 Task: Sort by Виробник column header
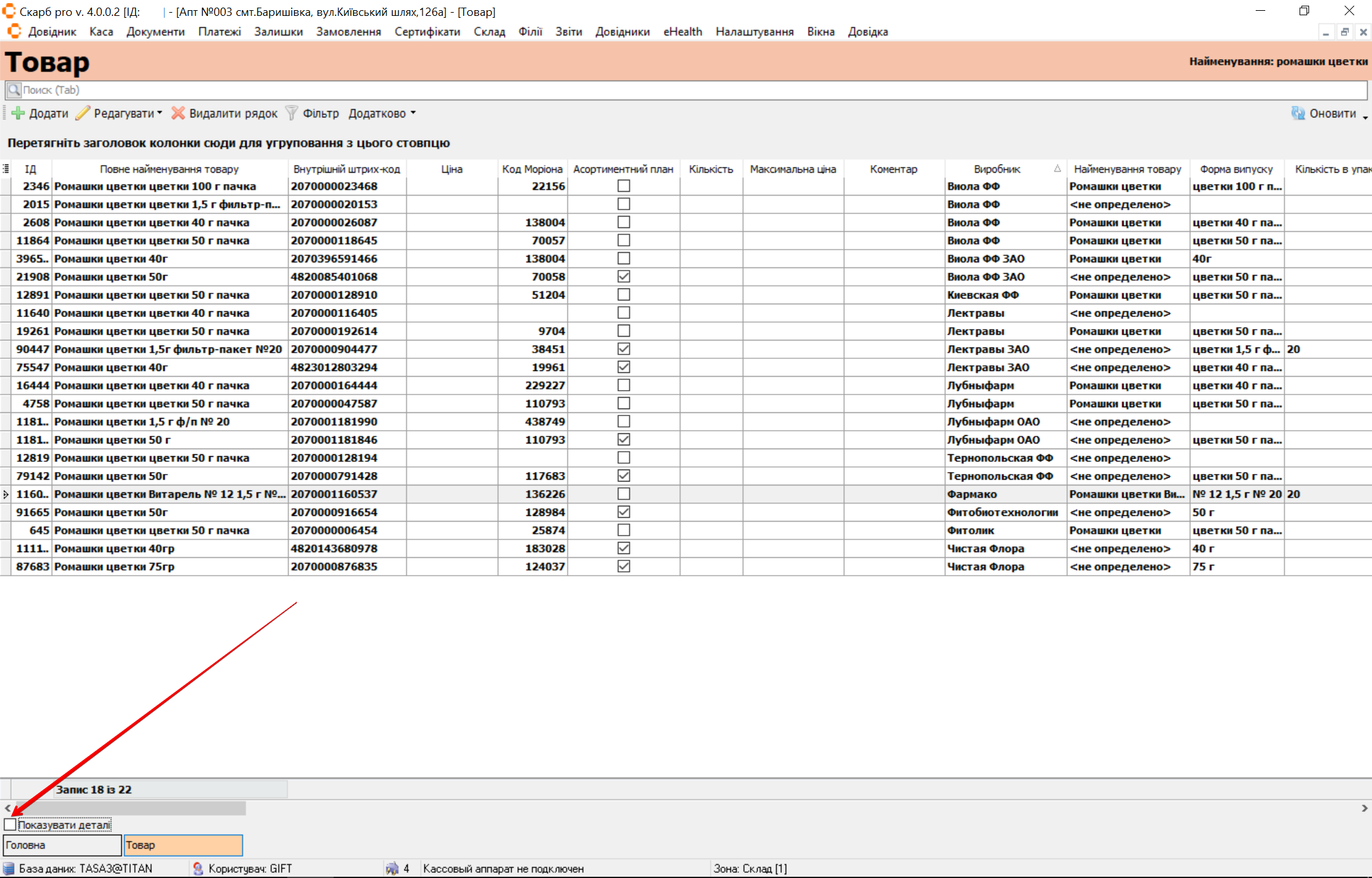[x=997, y=169]
